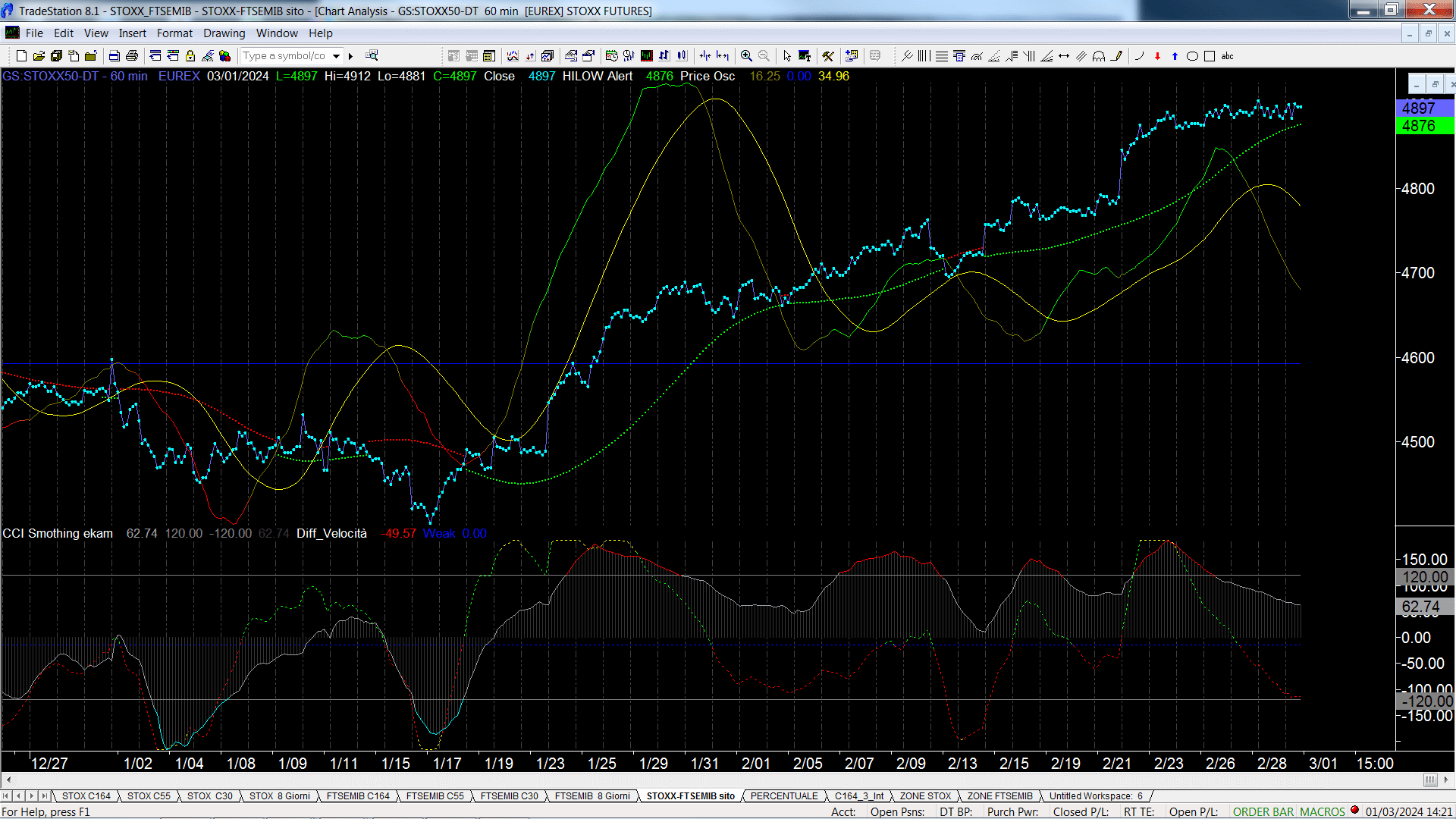Select the Ellipse drawing tool

[1192, 55]
